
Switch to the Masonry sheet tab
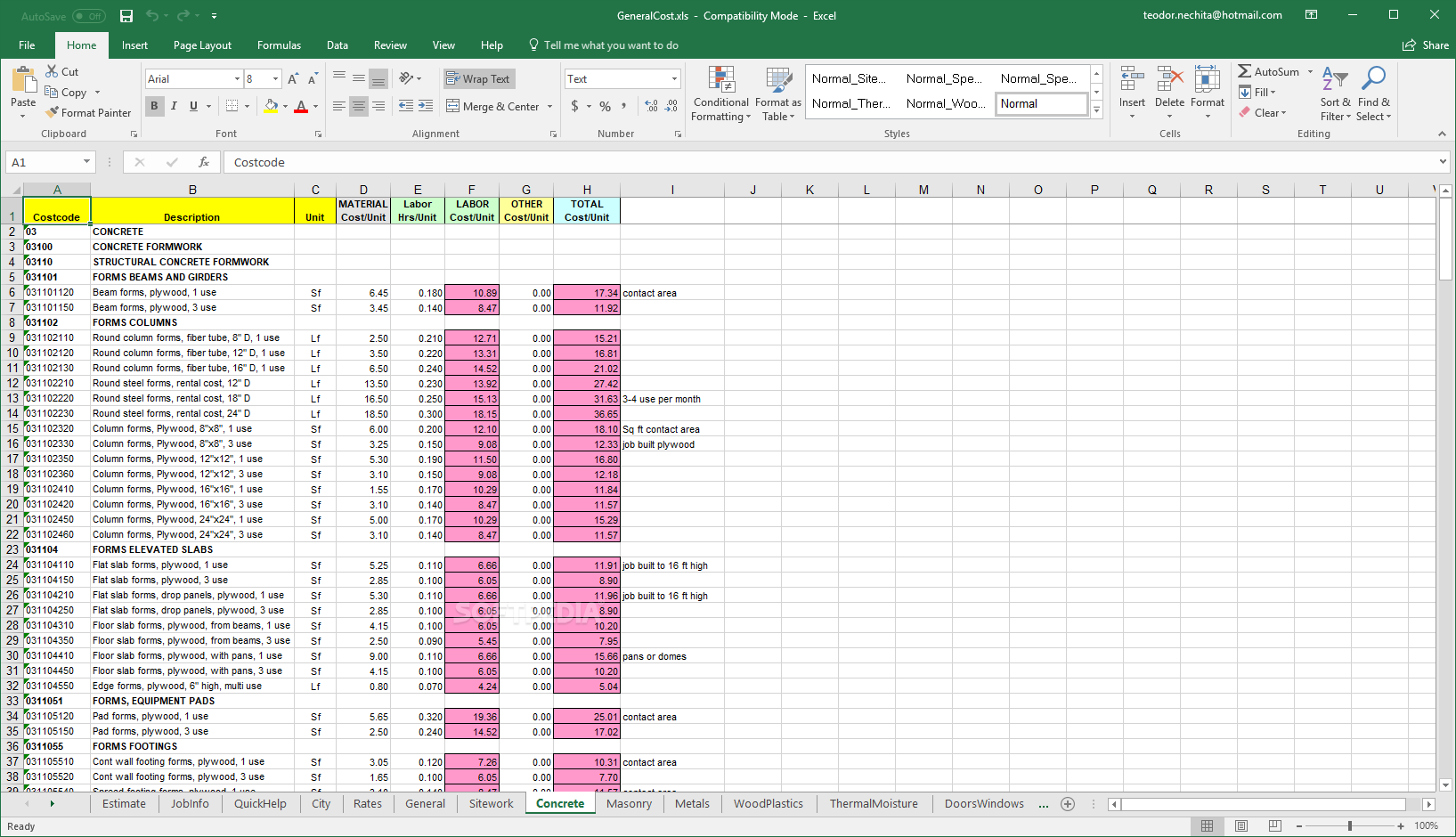coord(629,804)
